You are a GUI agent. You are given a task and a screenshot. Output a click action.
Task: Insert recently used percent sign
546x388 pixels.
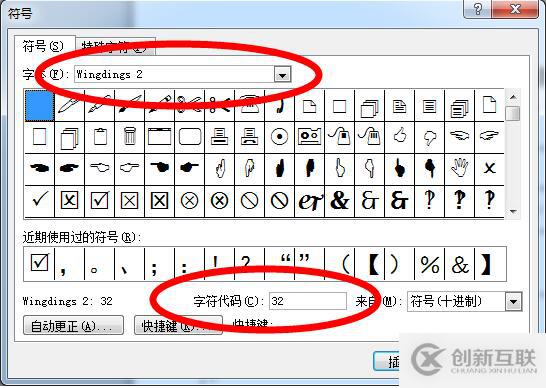429,264
